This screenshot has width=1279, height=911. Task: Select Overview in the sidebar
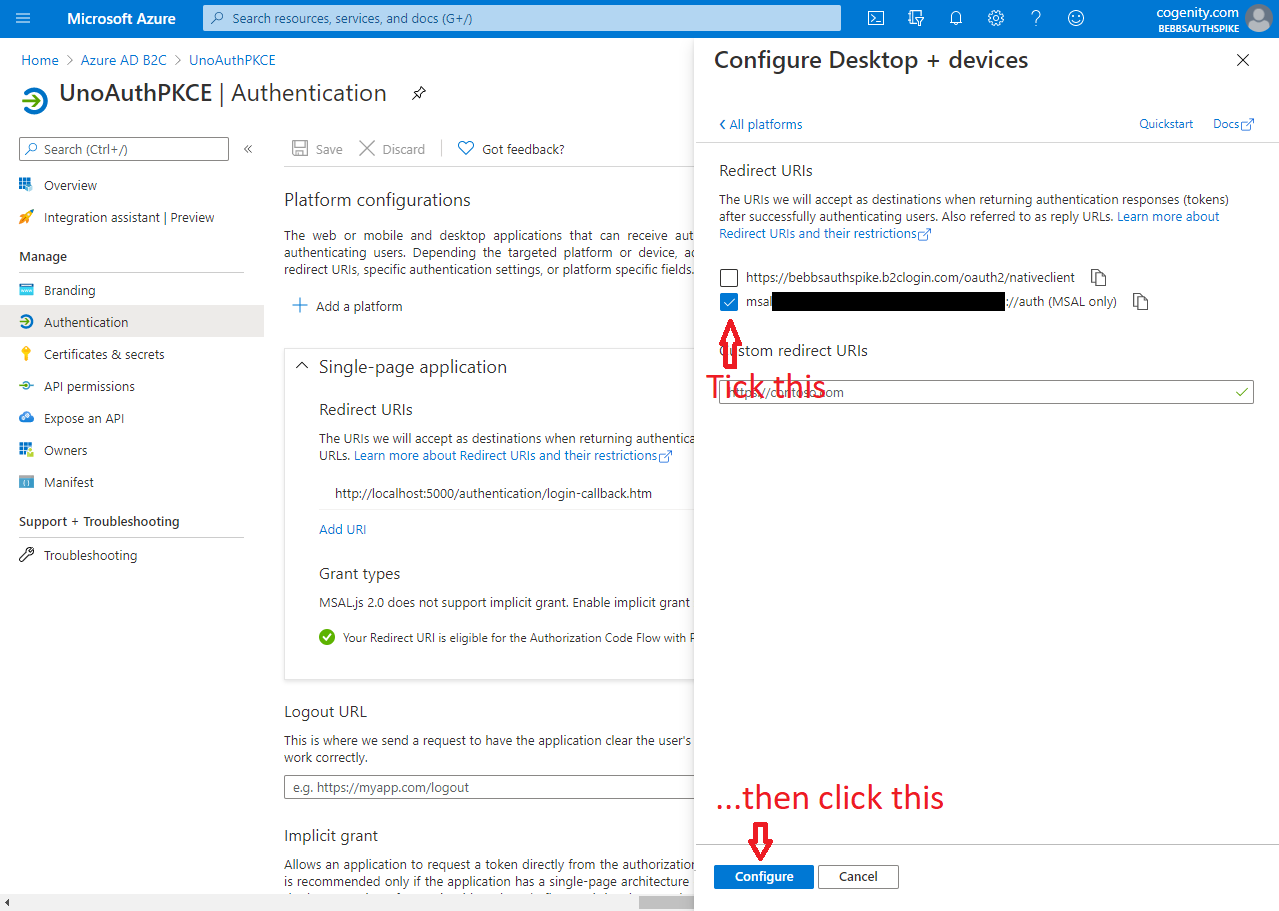point(71,185)
